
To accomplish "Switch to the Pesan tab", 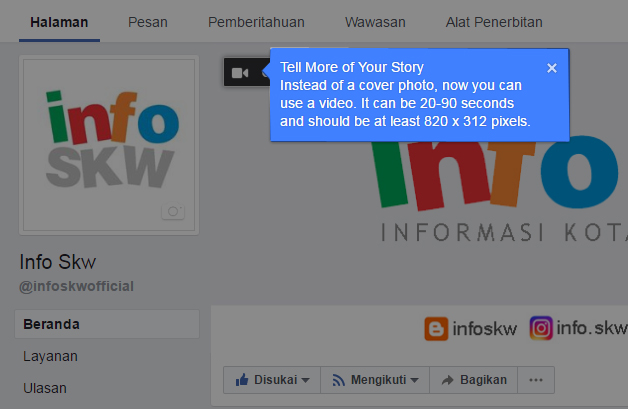I will [x=148, y=22].
